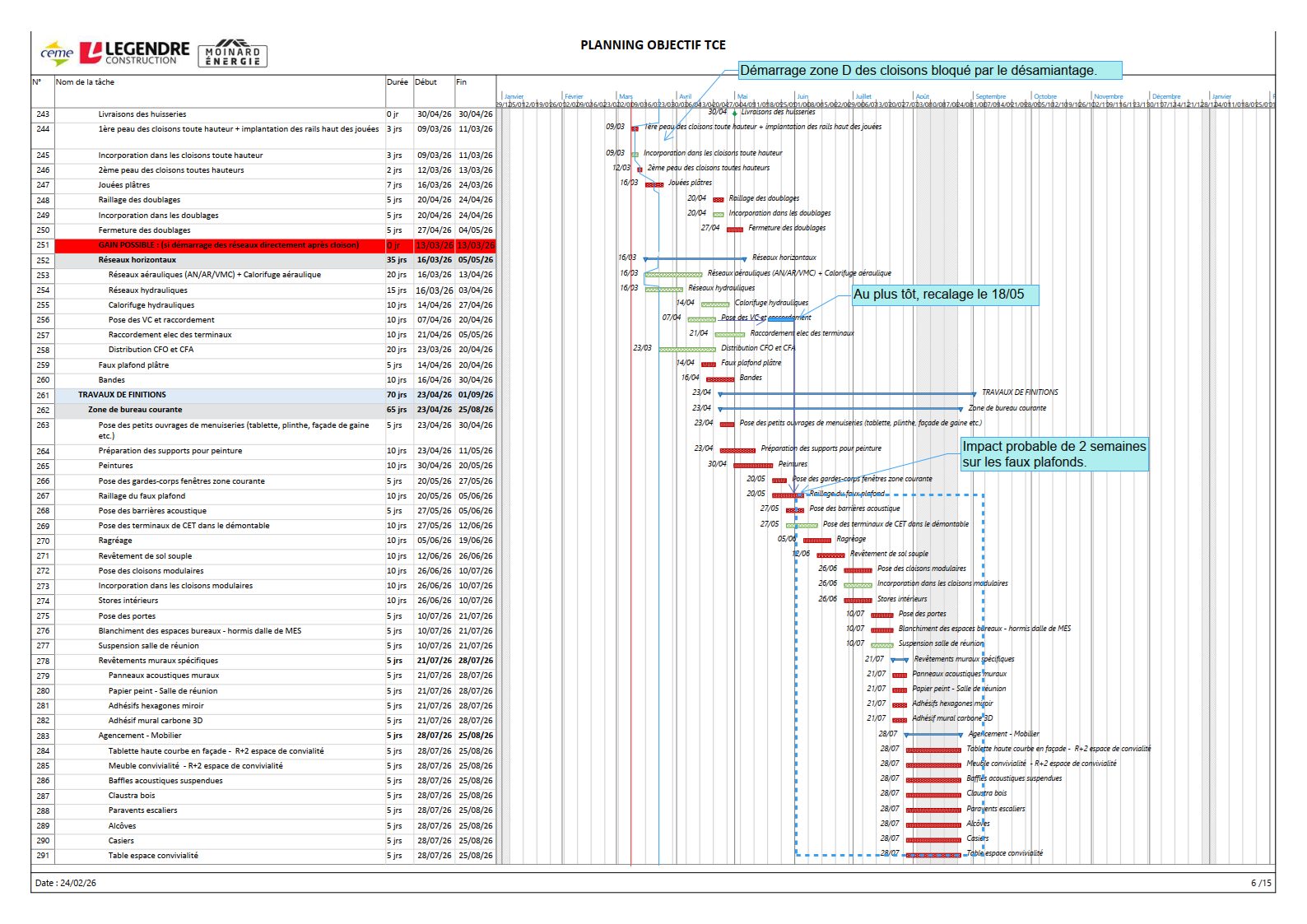Screen dimensions: 1307x924
Task: Click the Ragréage task bar in chart
Action: tap(816, 541)
